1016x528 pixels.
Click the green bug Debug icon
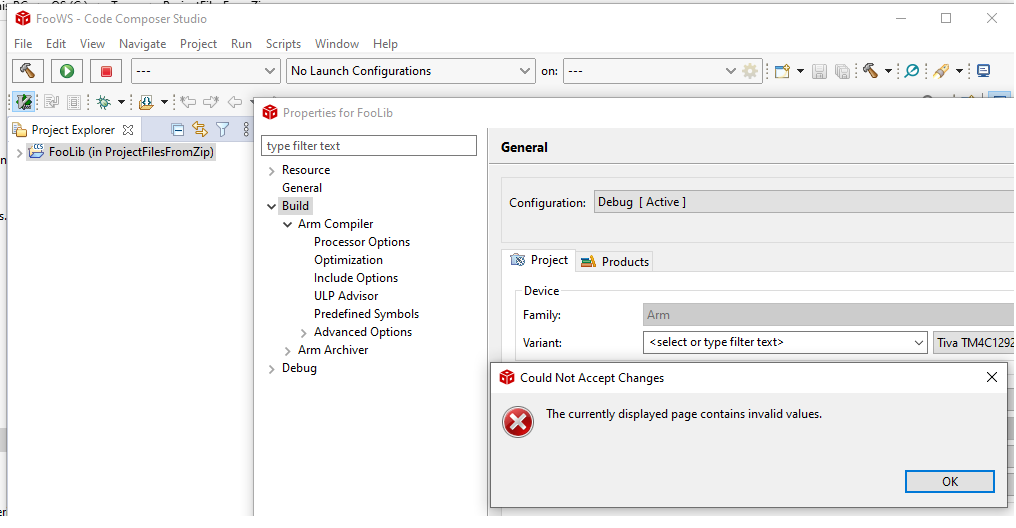point(103,102)
